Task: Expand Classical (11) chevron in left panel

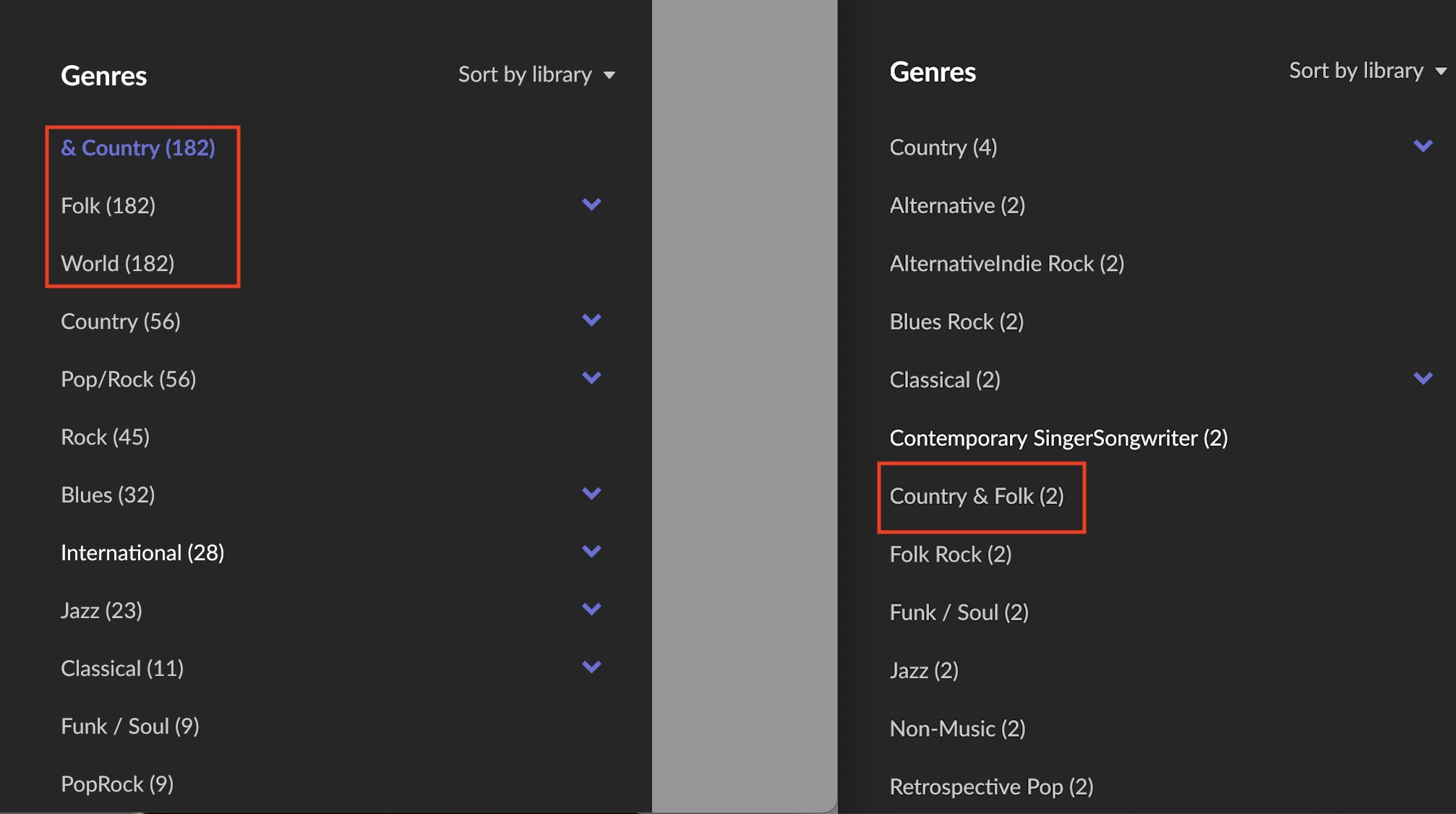Action: [591, 667]
